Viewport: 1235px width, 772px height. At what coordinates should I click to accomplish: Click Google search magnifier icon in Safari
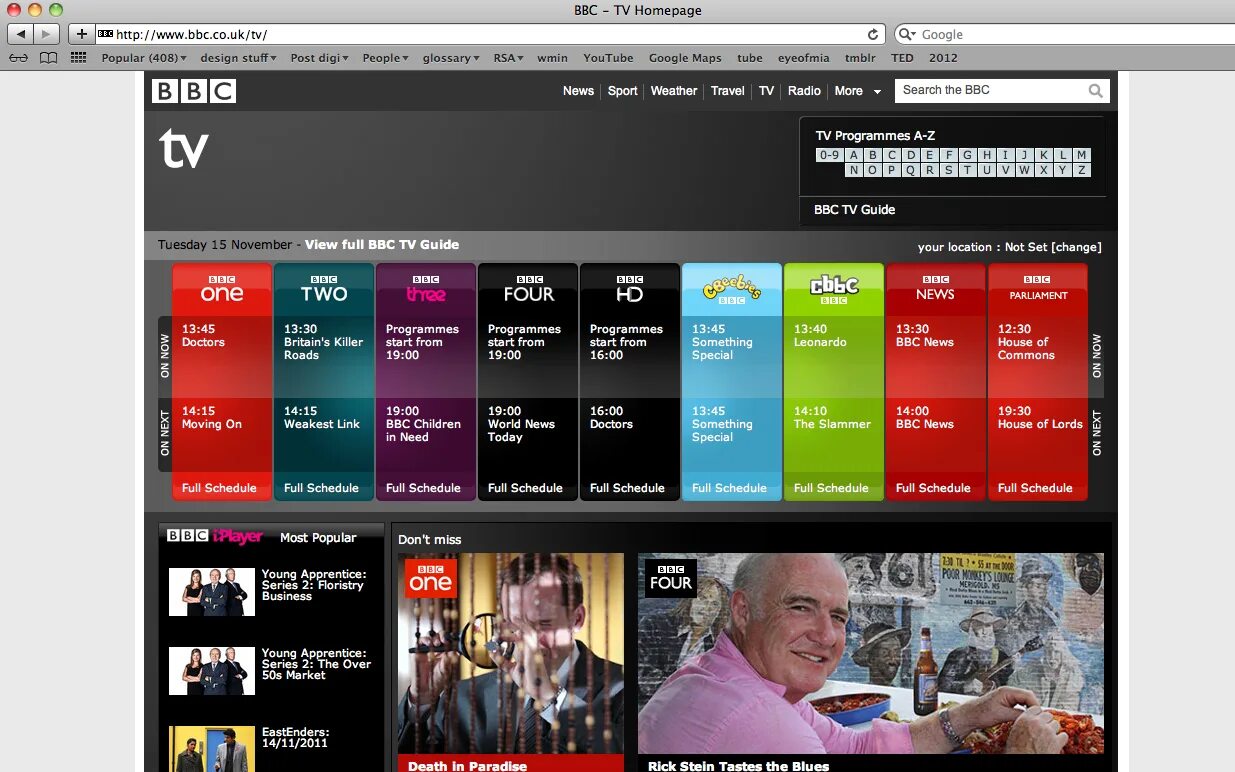907,34
